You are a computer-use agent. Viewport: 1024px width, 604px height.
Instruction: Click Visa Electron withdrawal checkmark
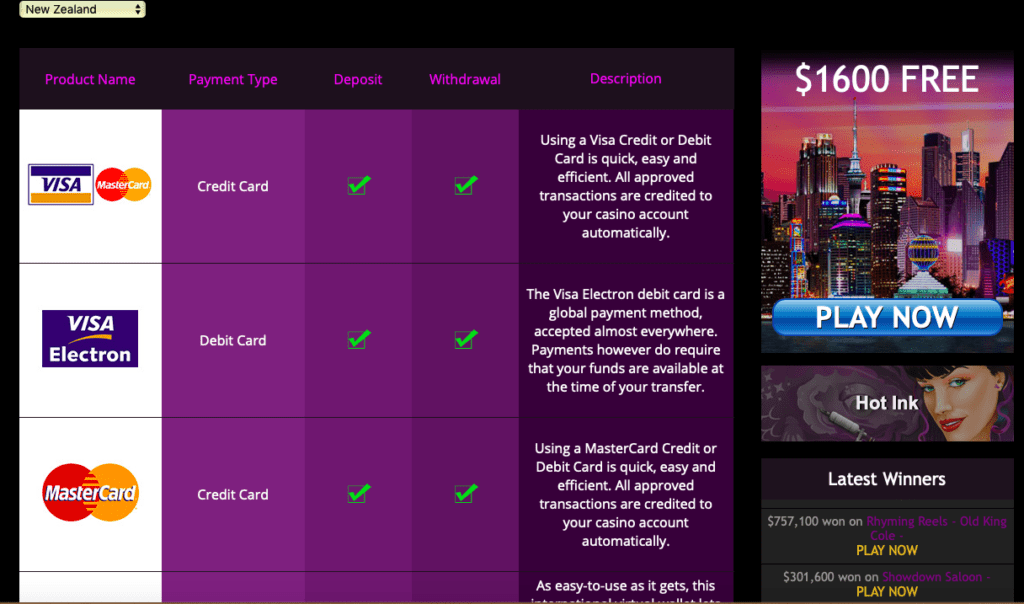point(465,340)
